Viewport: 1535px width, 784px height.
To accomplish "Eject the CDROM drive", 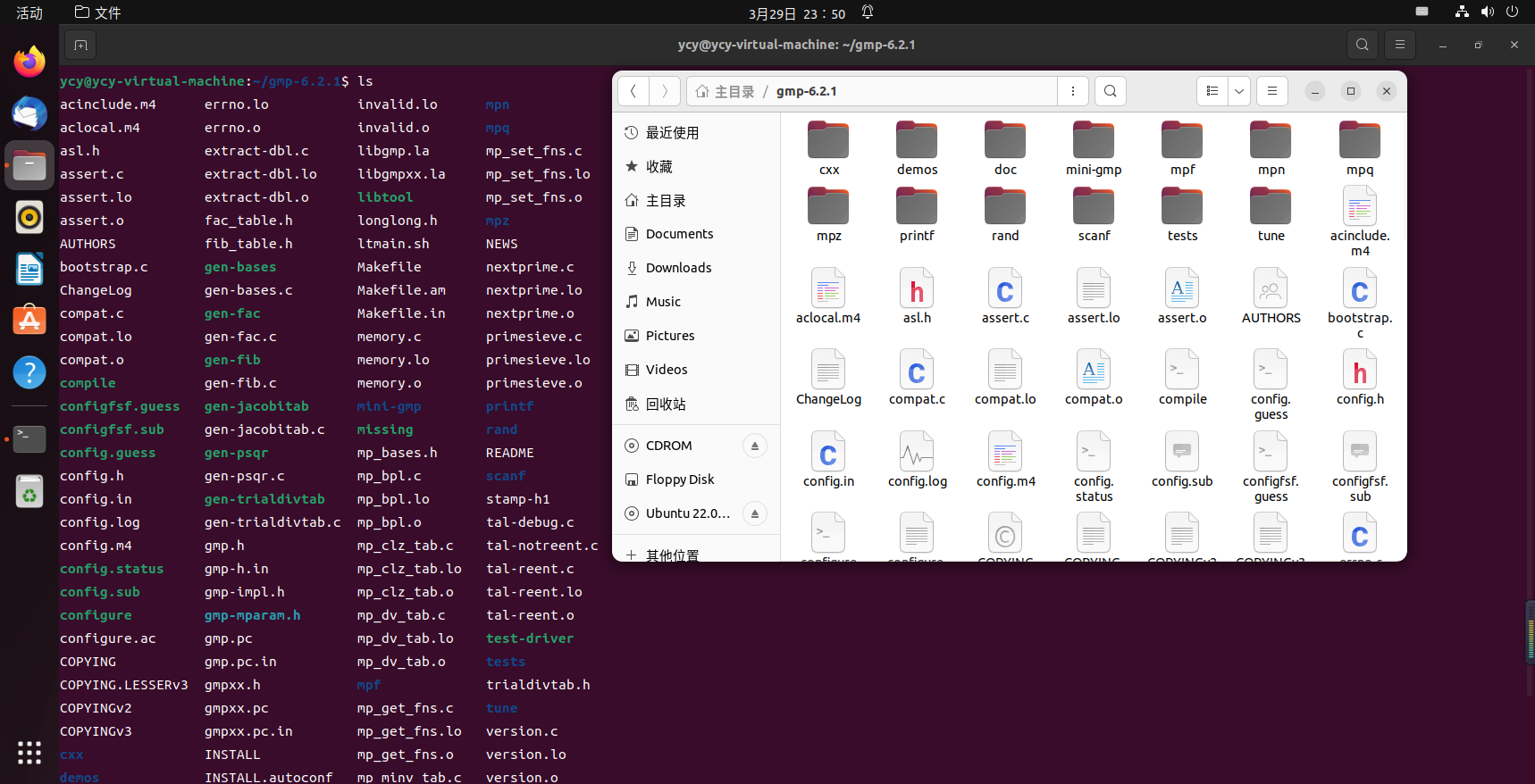I will pyautogui.click(x=755, y=446).
